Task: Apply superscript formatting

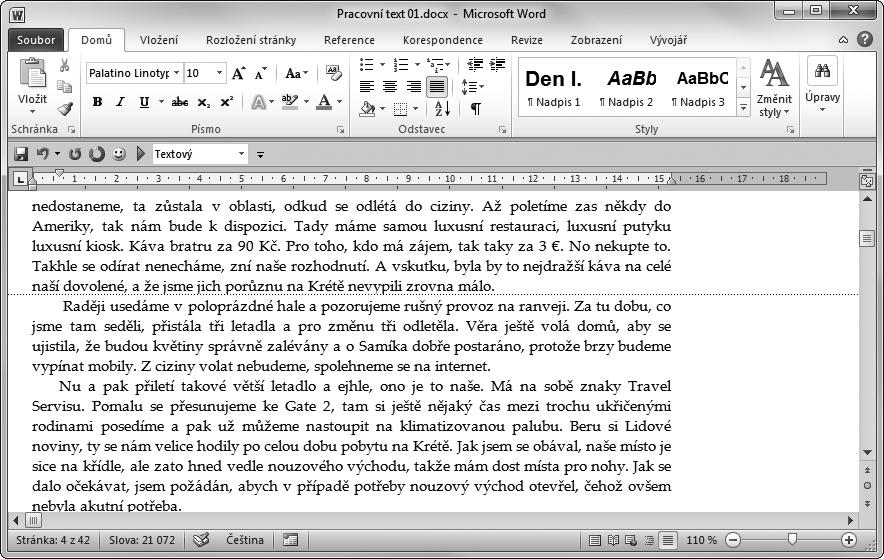Action: click(226, 102)
